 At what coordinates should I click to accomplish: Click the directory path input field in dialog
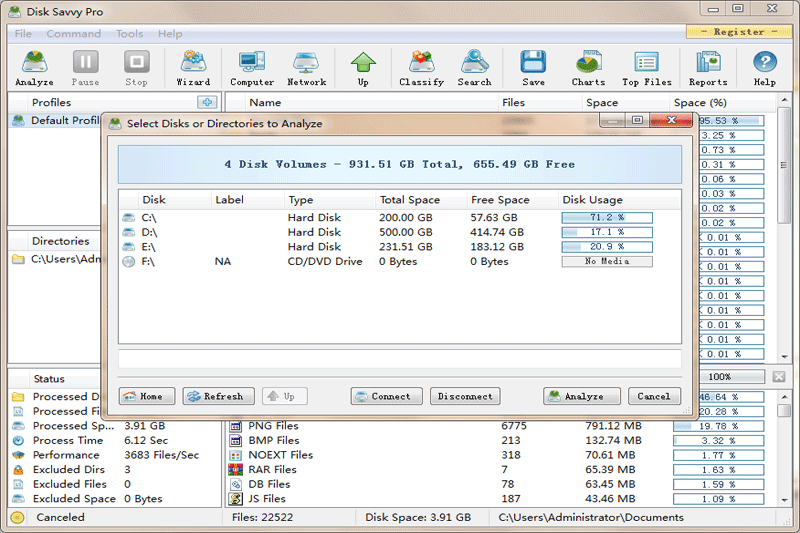tap(399, 359)
